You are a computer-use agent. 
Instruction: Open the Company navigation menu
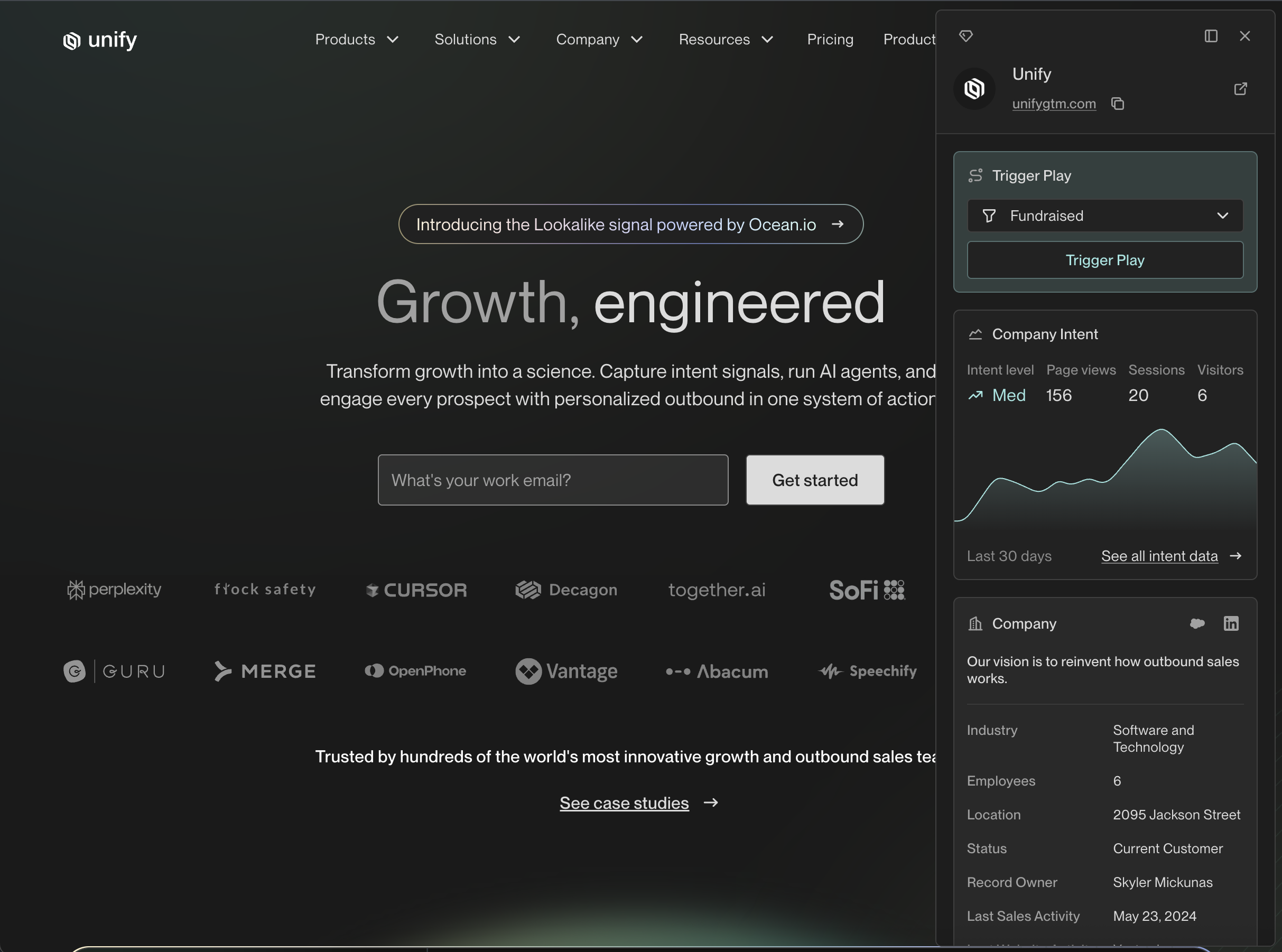pyautogui.click(x=599, y=40)
